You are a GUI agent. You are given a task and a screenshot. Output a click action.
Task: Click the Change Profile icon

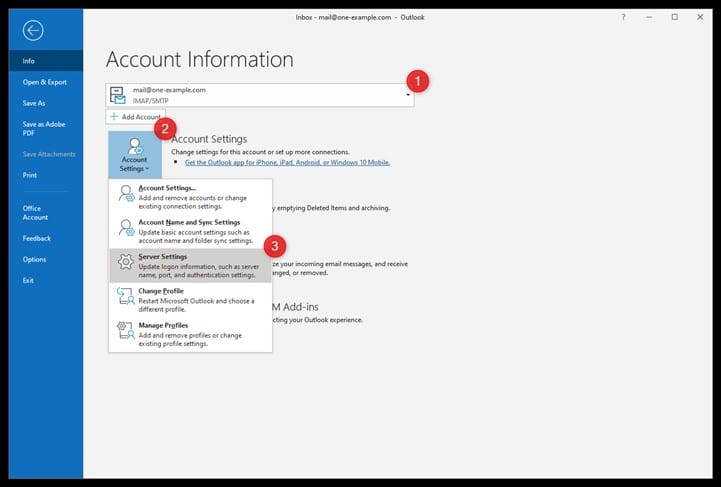[x=125, y=296]
